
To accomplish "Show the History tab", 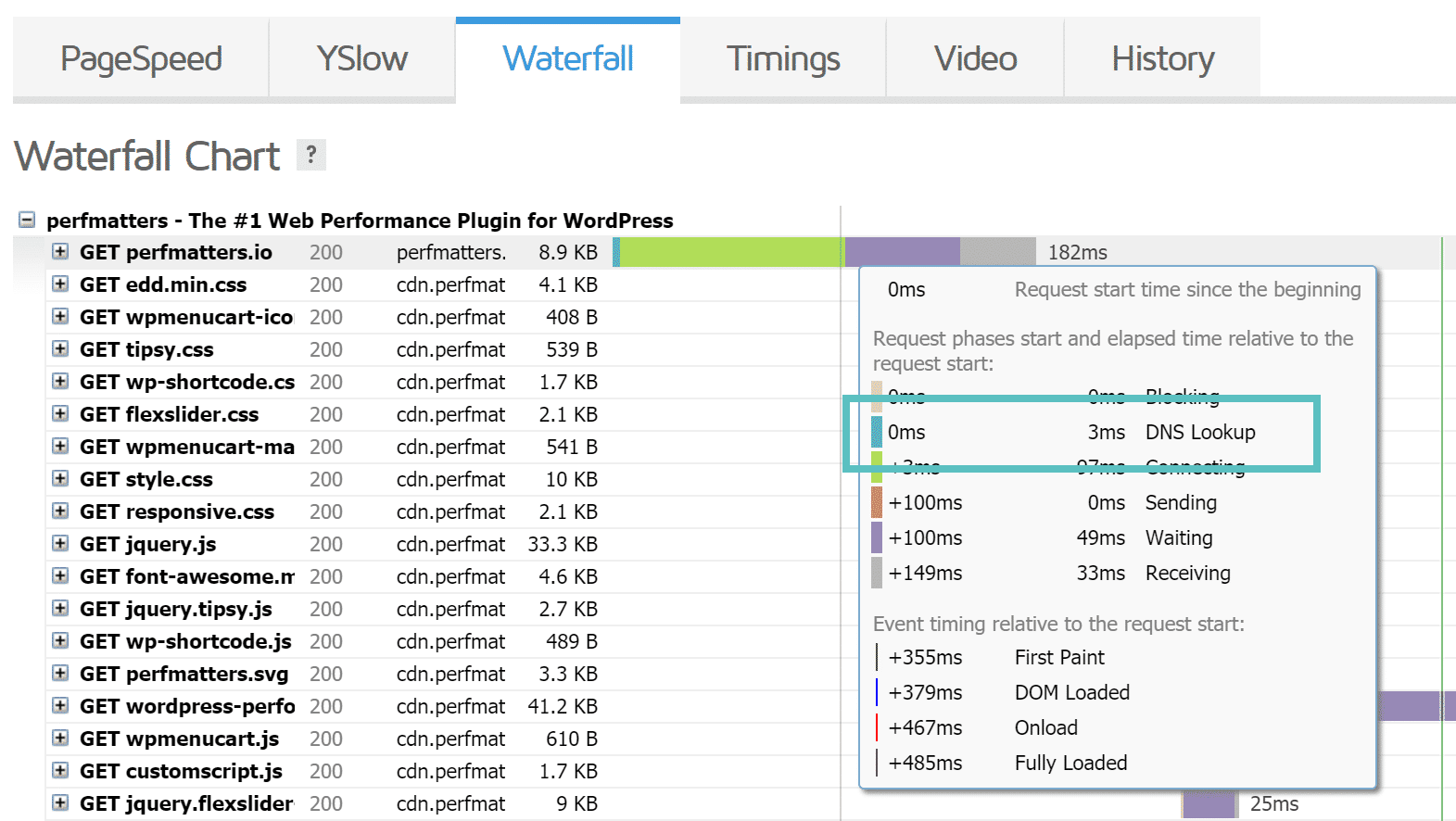I will (1162, 59).
